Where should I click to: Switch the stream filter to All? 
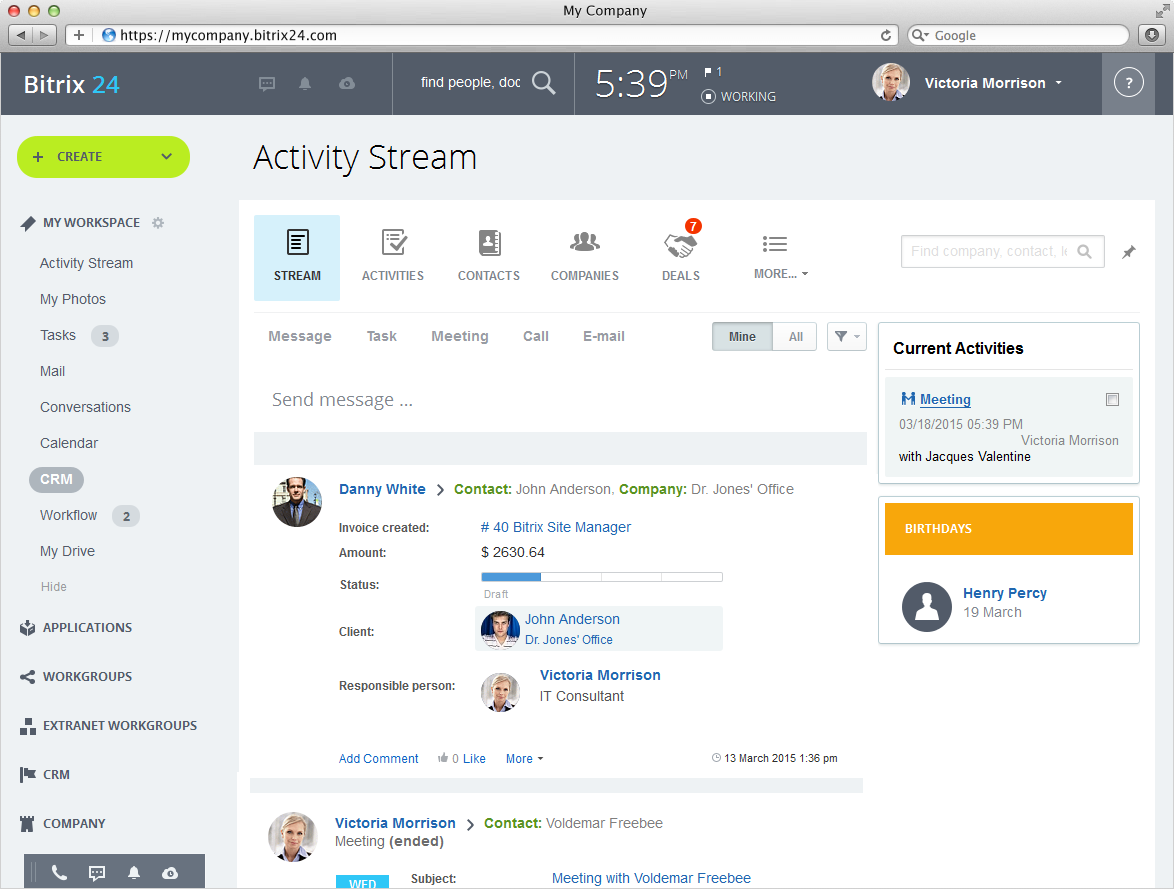tap(794, 336)
